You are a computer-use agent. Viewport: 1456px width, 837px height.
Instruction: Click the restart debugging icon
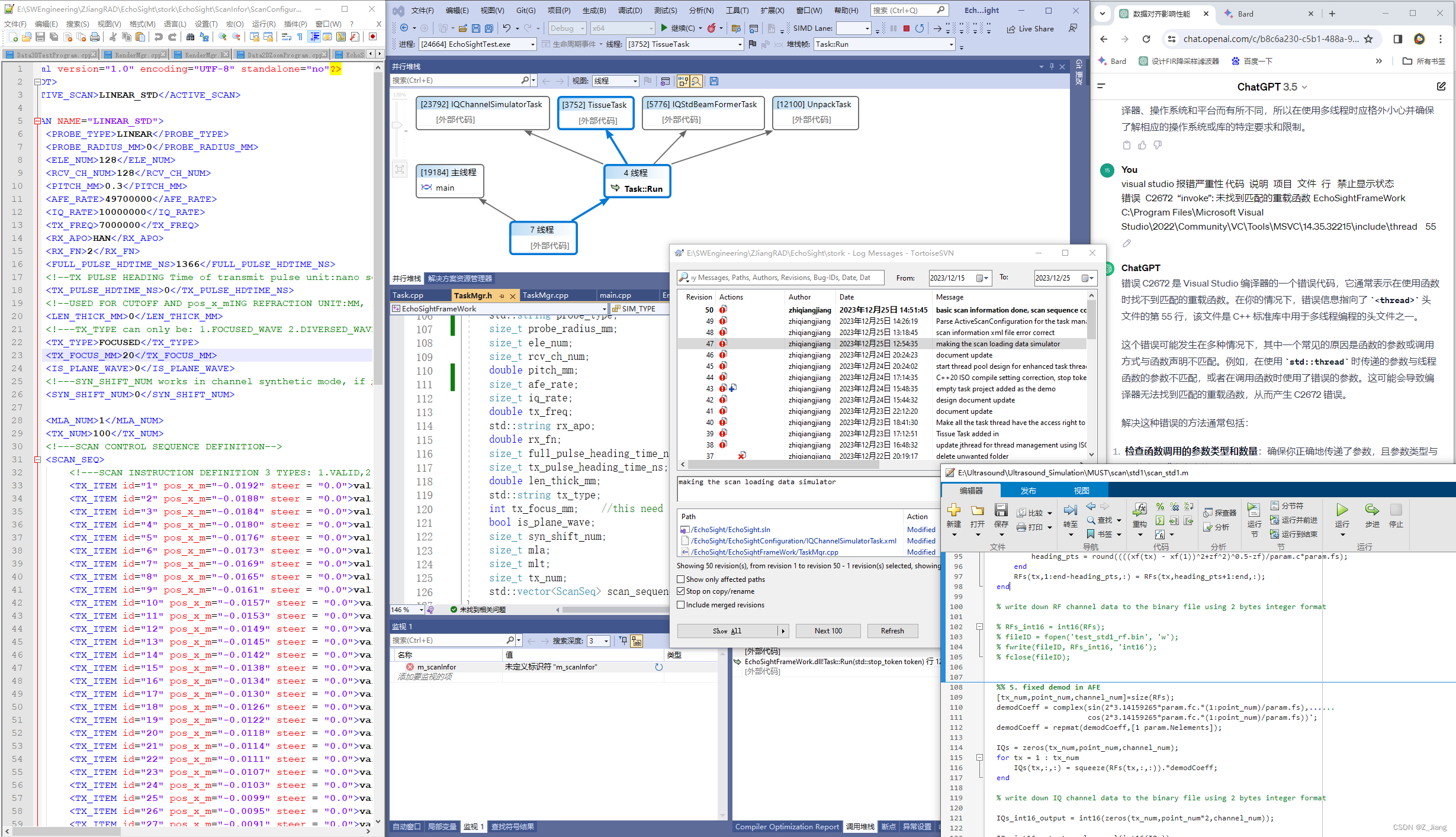pos(919,28)
